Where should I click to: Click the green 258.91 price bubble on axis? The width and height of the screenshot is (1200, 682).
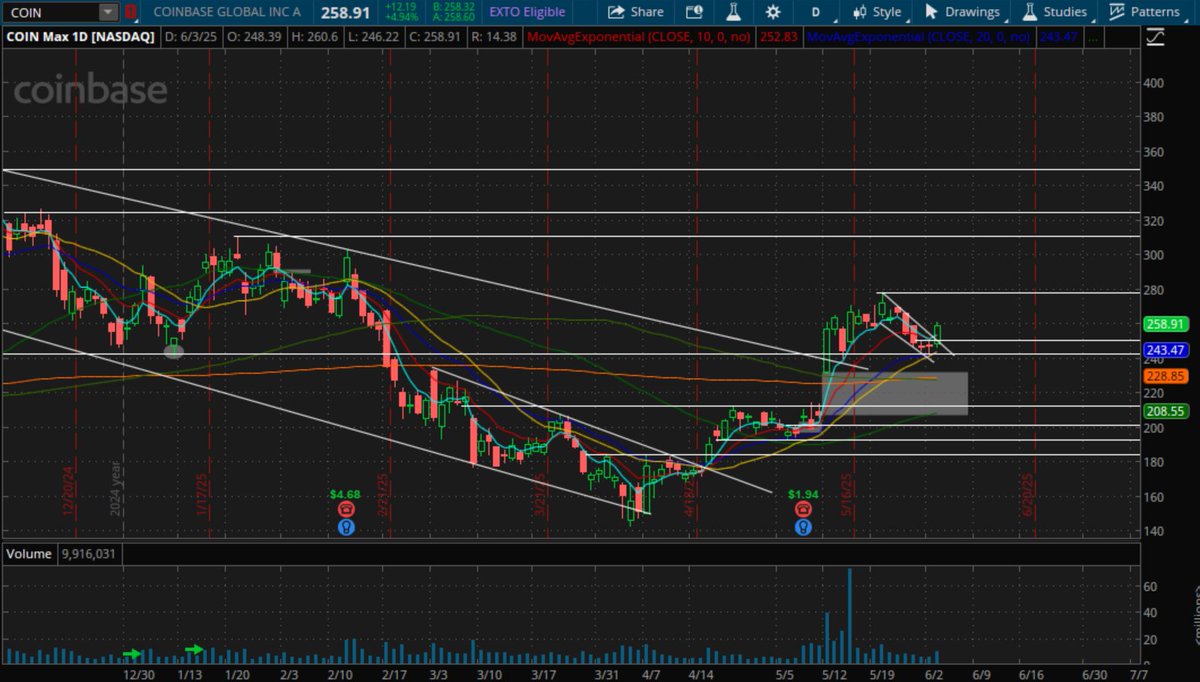coord(1165,324)
